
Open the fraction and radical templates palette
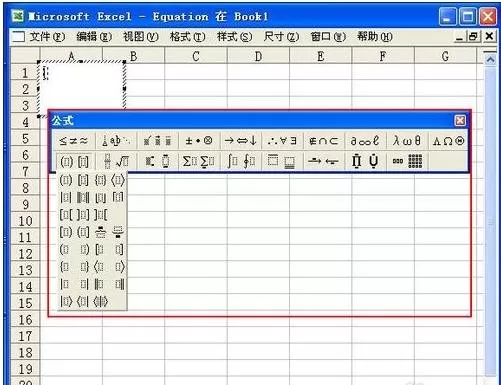click(x=116, y=162)
